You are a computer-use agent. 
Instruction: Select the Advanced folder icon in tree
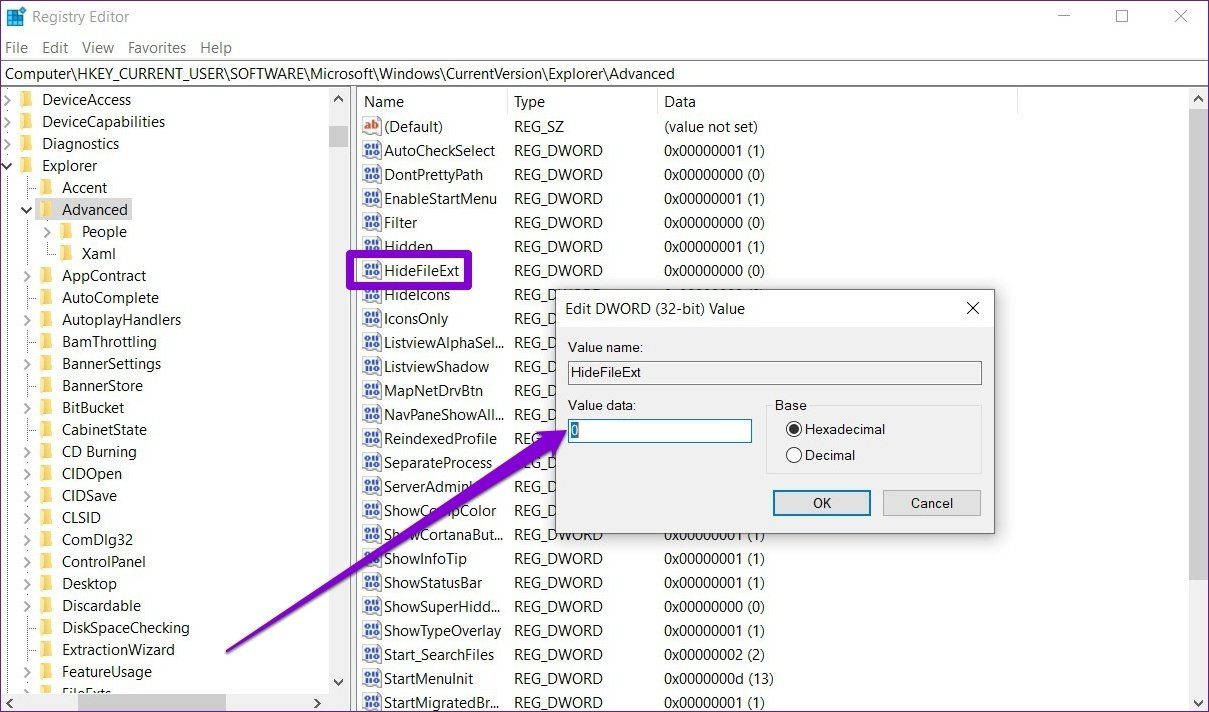pos(46,210)
